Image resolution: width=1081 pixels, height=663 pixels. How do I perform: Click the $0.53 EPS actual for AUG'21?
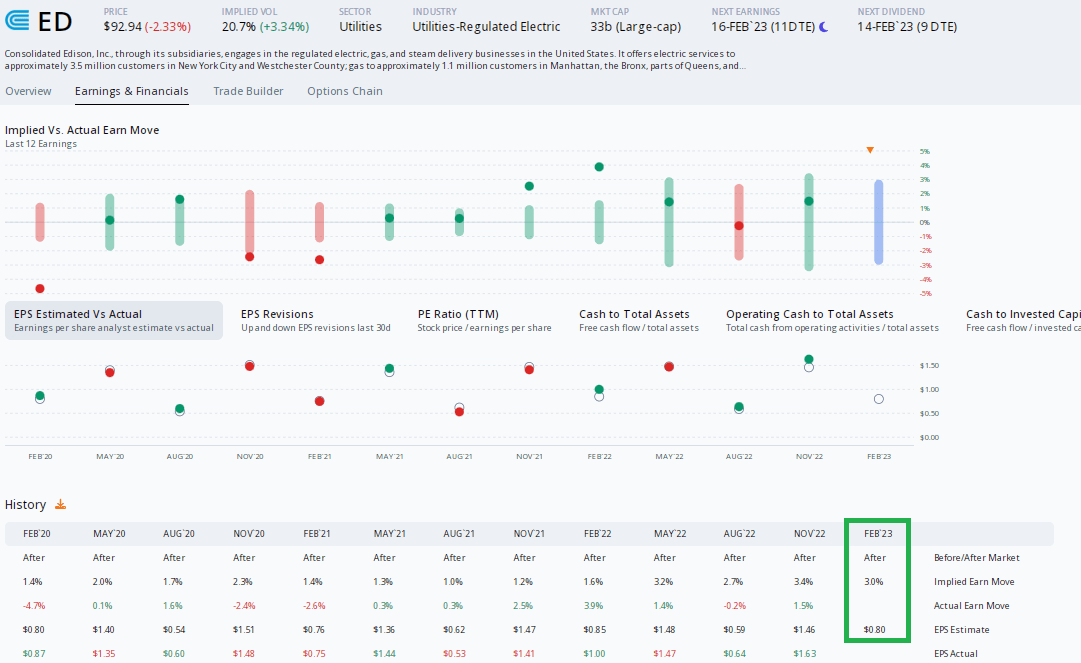[454, 653]
